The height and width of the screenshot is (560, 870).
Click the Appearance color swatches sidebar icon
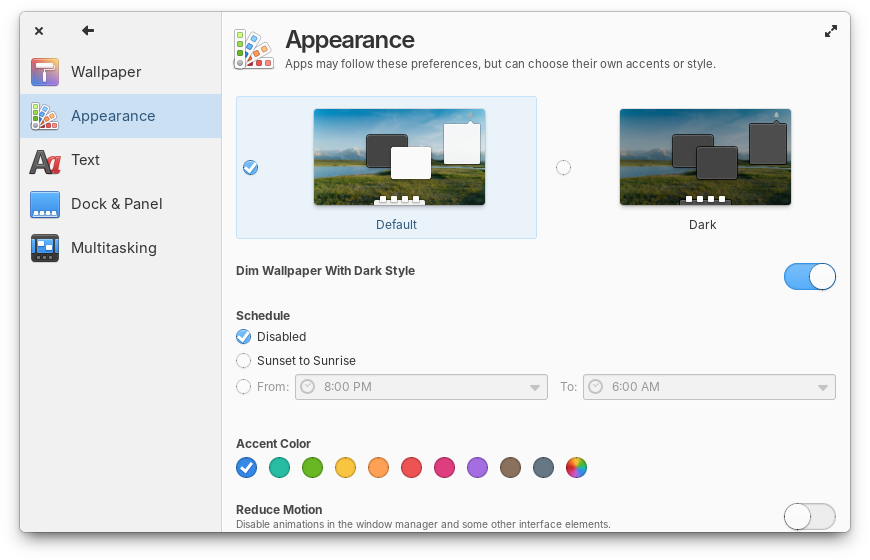pyautogui.click(x=45, y=116)
